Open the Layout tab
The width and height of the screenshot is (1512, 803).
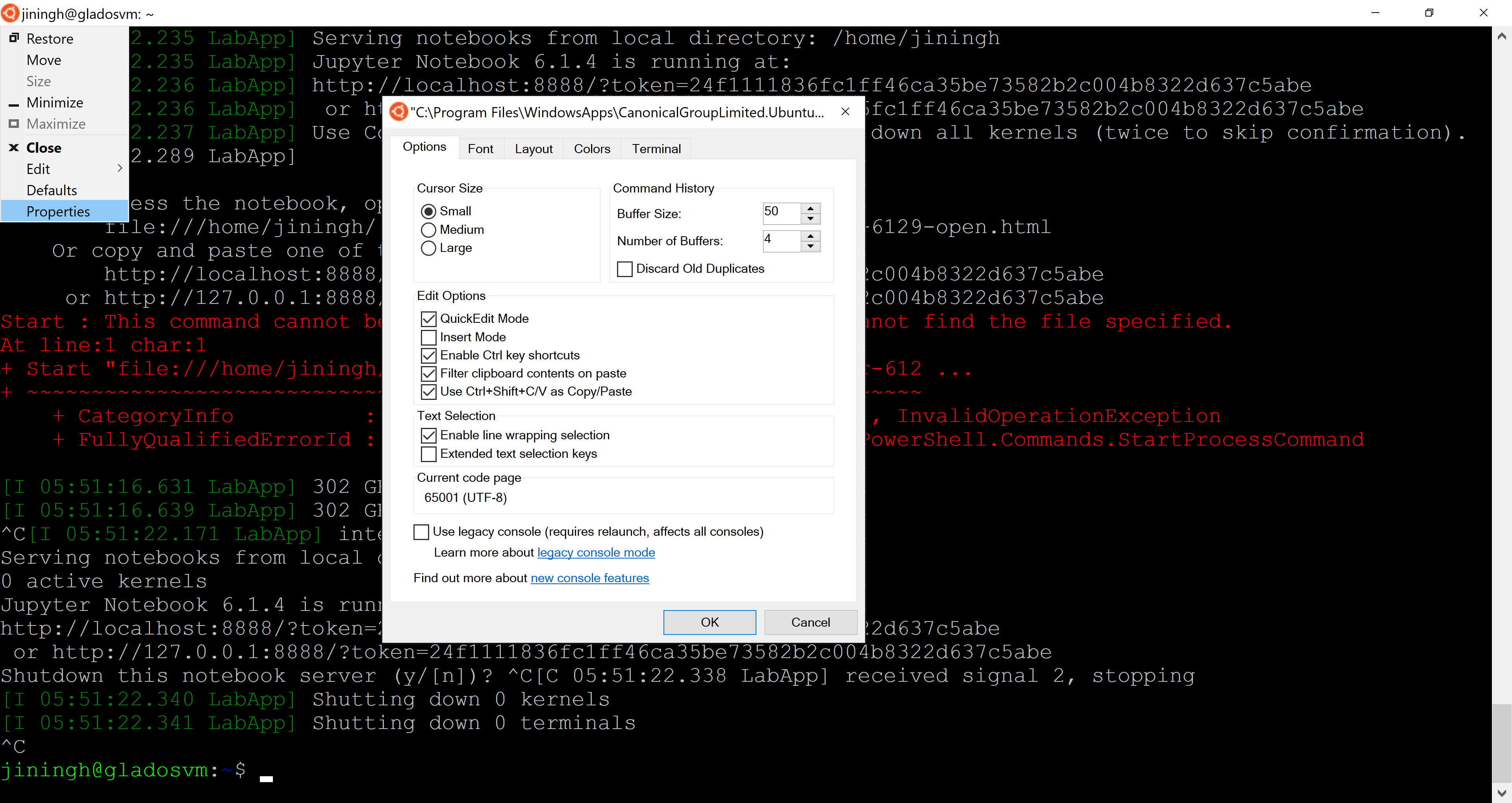point(534,149)
